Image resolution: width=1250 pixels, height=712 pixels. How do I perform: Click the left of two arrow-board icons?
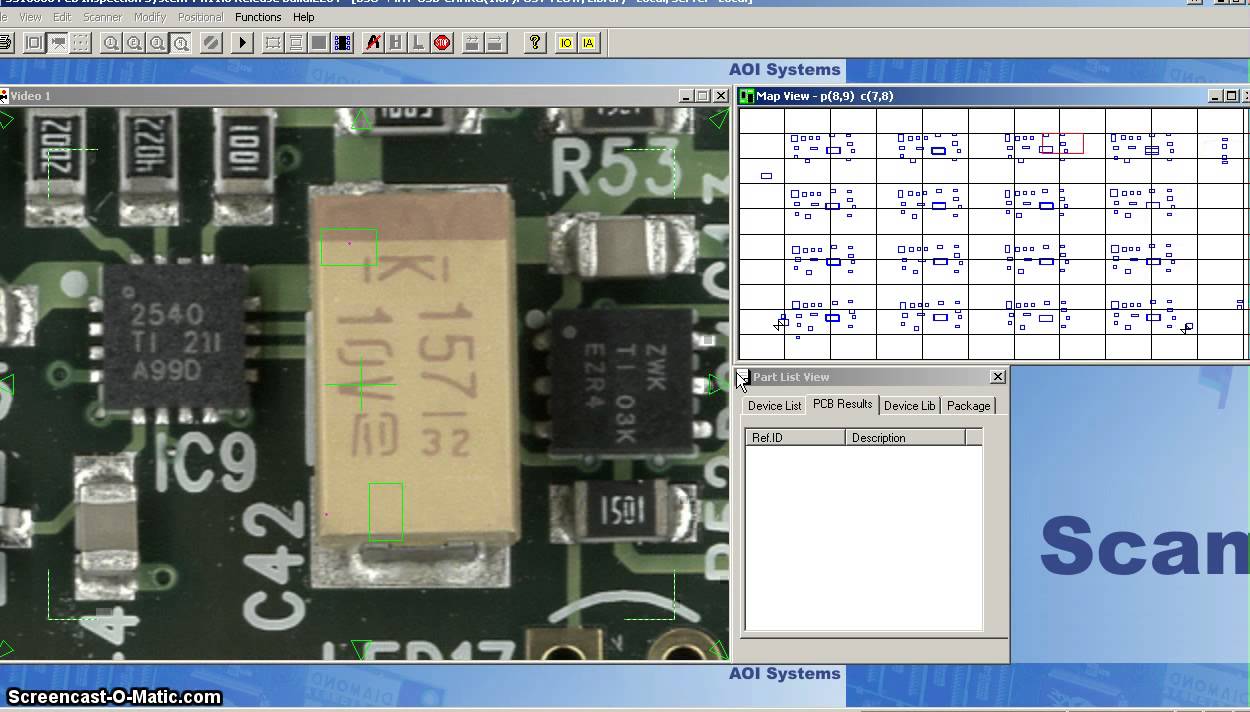click(x=472, y=43)
